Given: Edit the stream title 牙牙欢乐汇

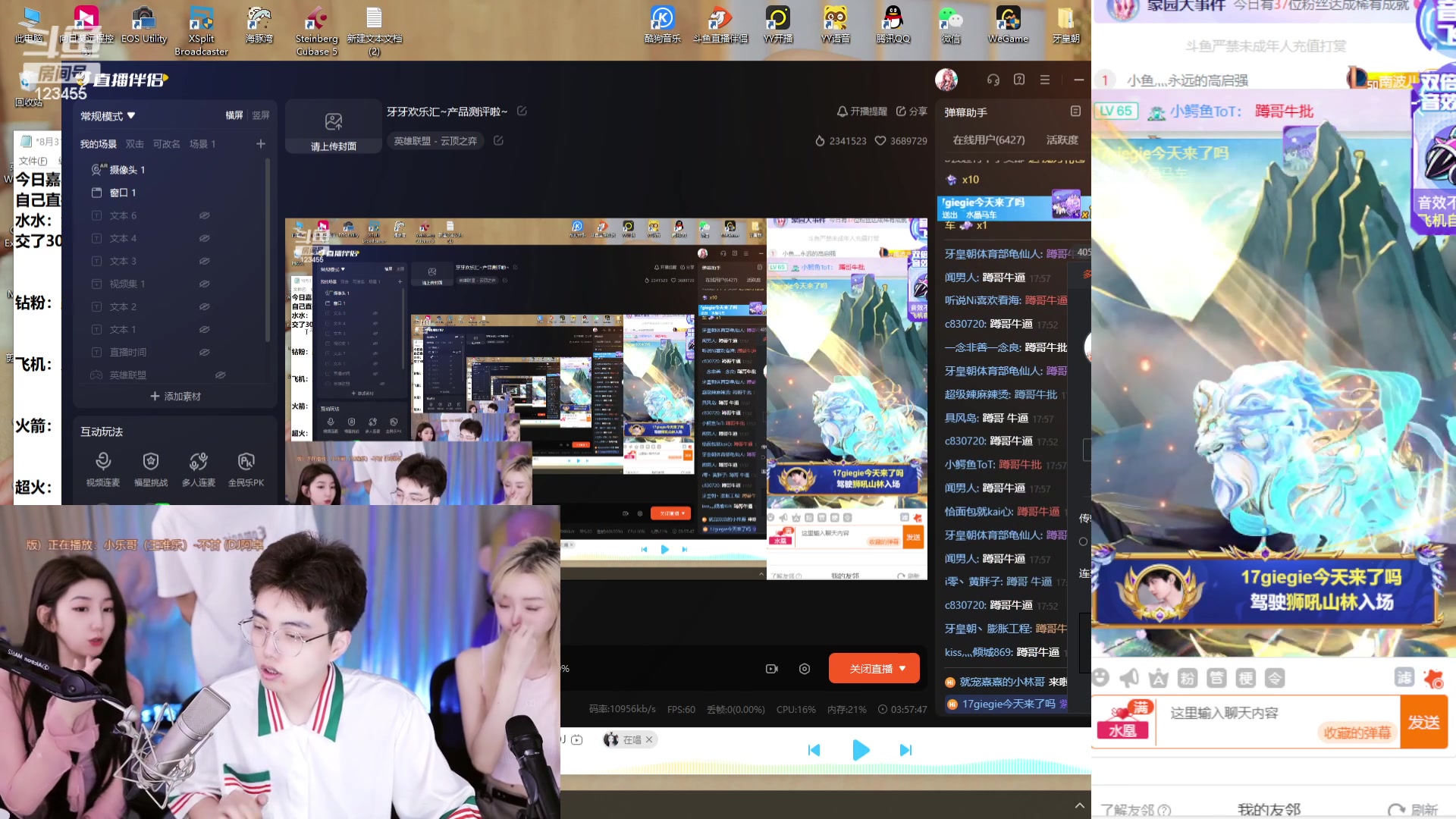Looking at the screenshot, I should click(522, 111).
